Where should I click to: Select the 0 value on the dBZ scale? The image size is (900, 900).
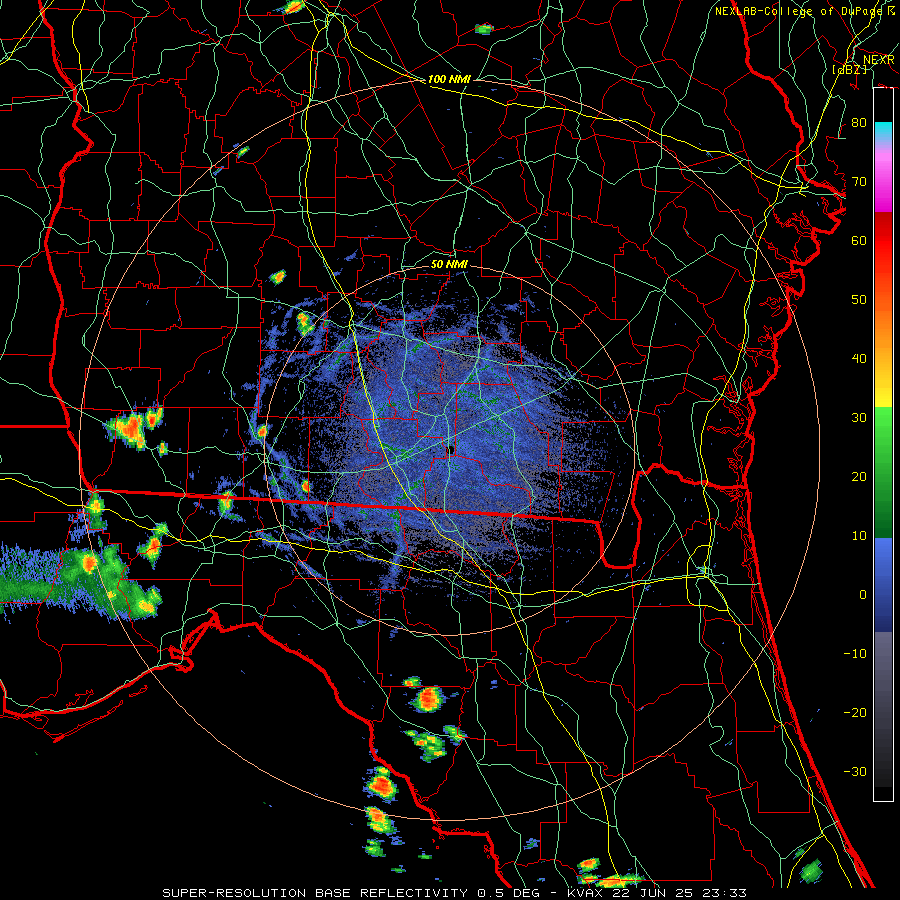863,595
